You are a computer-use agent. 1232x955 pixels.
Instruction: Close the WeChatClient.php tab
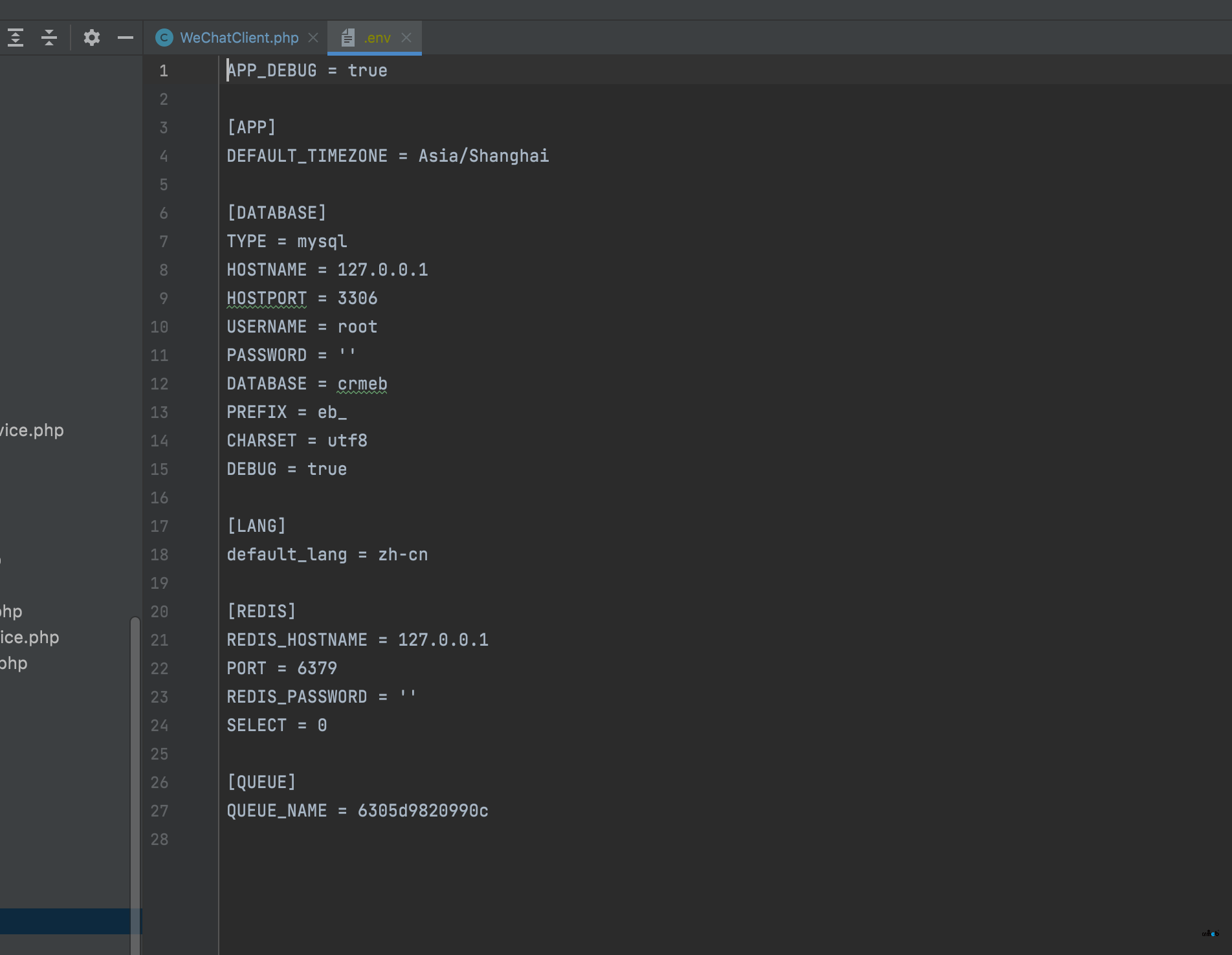pos(313,38)
